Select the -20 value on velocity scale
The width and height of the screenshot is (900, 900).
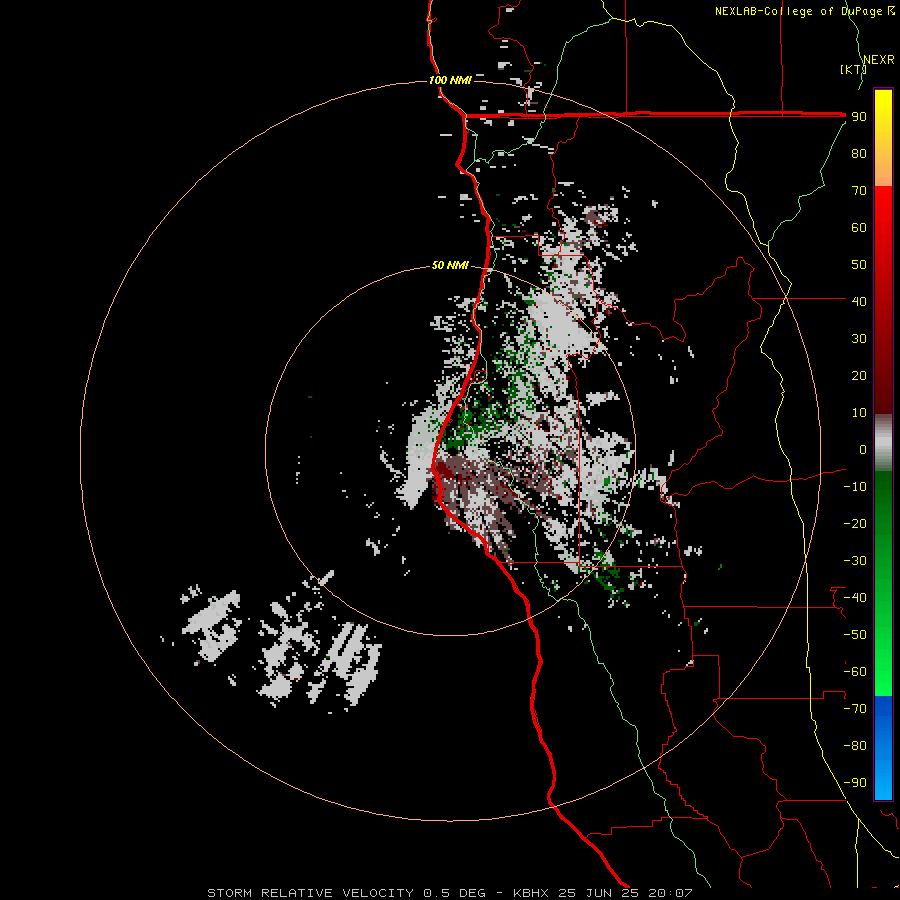855,524
